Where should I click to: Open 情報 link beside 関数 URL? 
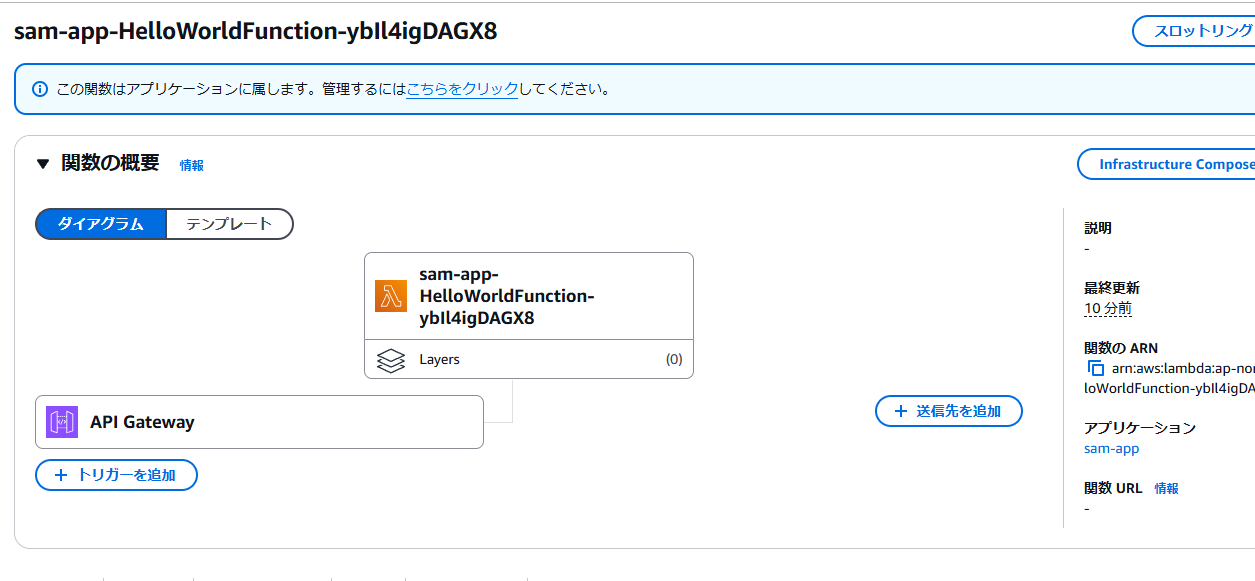(x=1167, y=488)
